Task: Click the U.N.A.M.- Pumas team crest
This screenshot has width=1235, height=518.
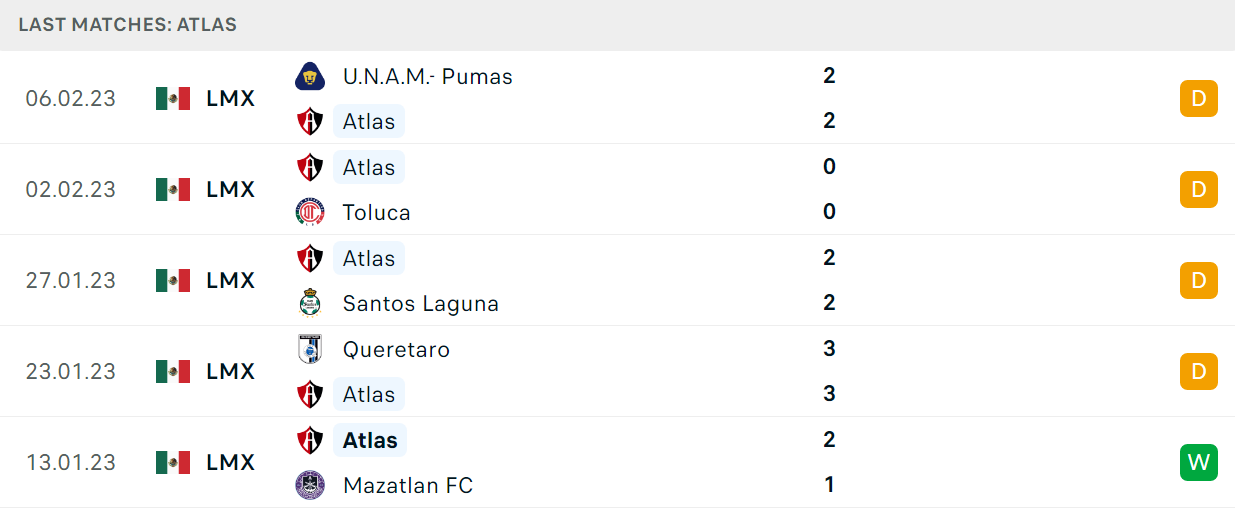Action: 310,76
